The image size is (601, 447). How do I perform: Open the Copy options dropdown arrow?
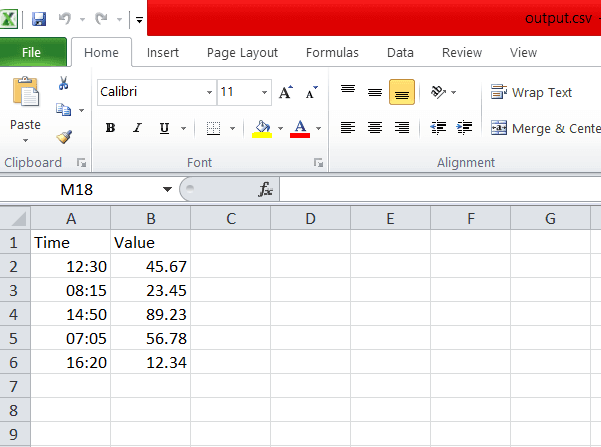81,110
